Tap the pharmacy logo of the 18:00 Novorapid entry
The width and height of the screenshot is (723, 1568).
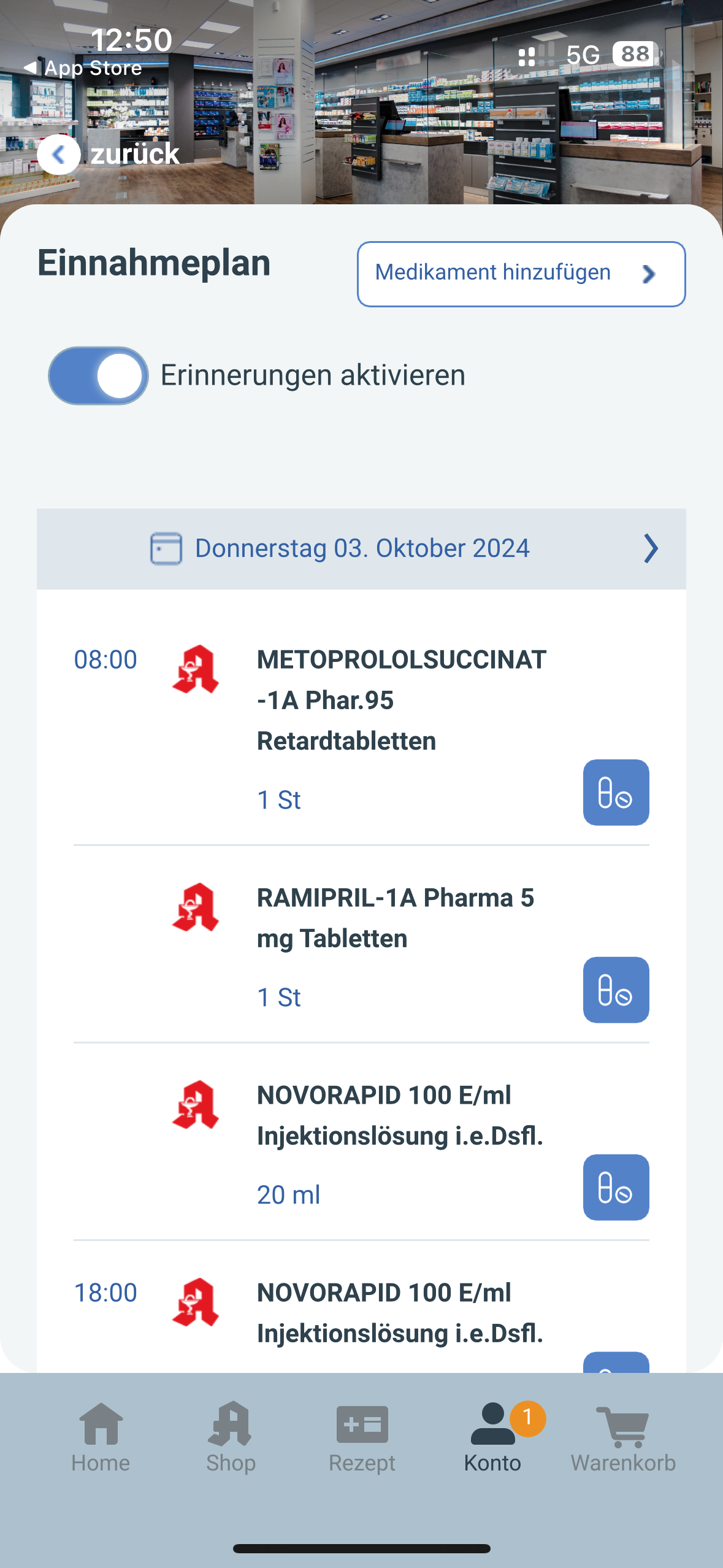click(x=196, y=1302)
